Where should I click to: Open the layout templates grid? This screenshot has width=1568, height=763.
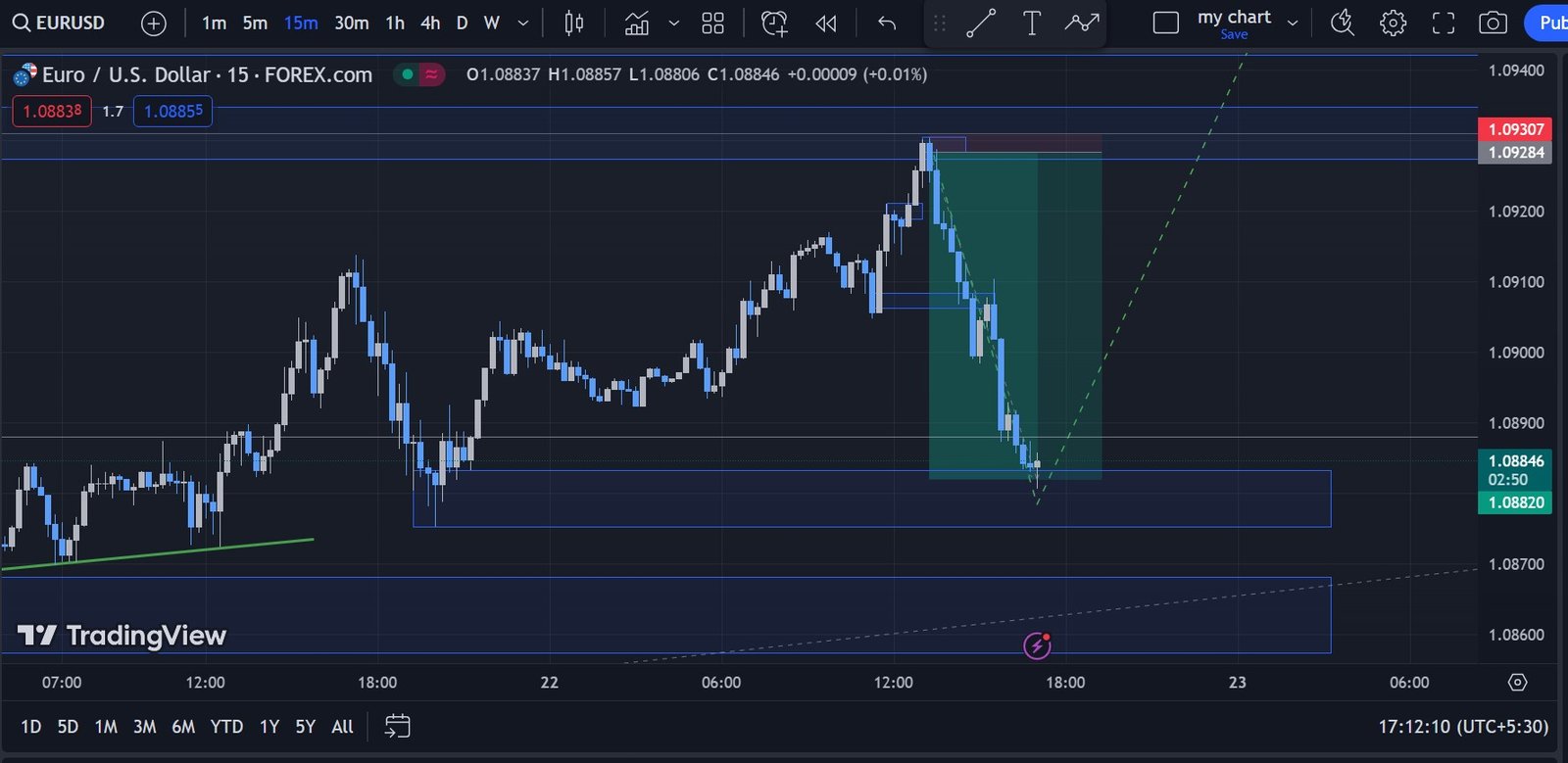click(x=712, y=23)
